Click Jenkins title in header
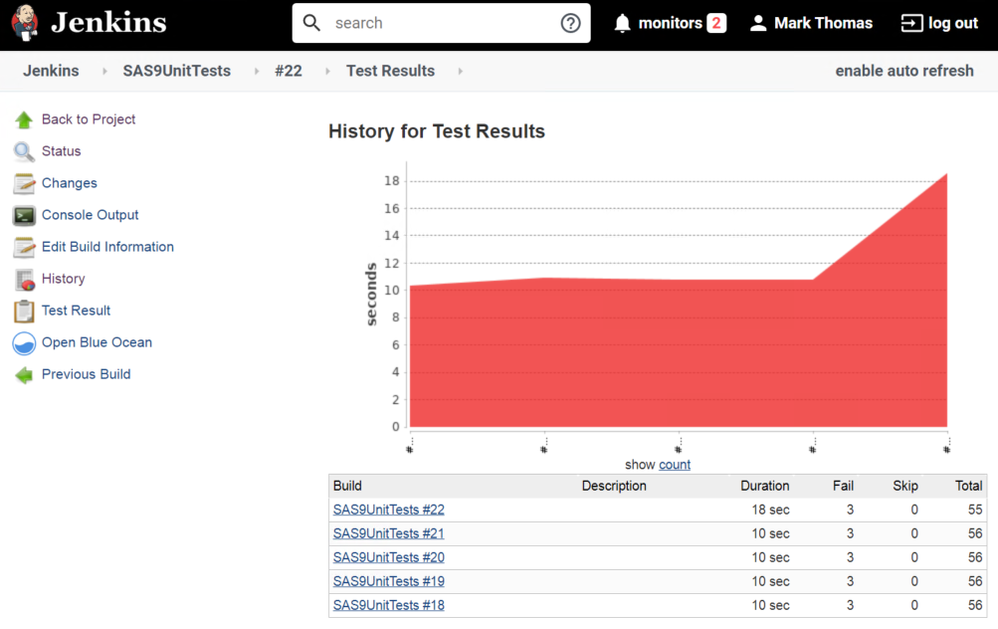Viewport: 998px width, 629px height. tap(109, 22)
